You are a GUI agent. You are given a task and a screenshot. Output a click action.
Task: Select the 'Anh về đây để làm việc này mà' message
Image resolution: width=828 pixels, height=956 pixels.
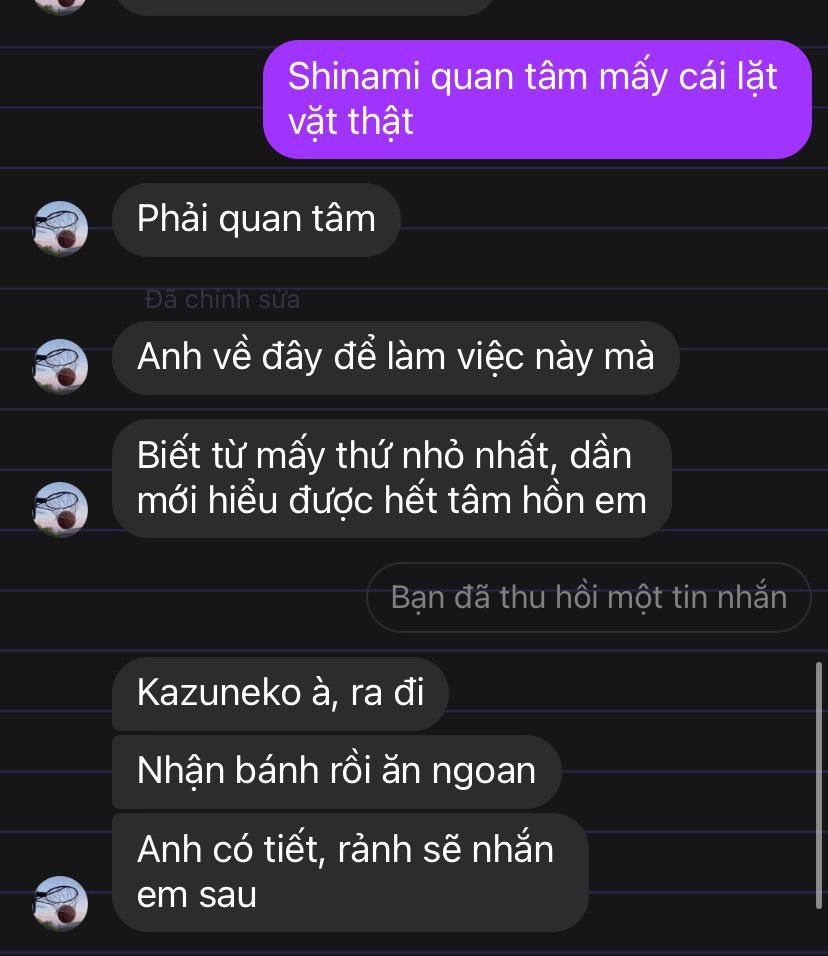click(x=396, y=357)
